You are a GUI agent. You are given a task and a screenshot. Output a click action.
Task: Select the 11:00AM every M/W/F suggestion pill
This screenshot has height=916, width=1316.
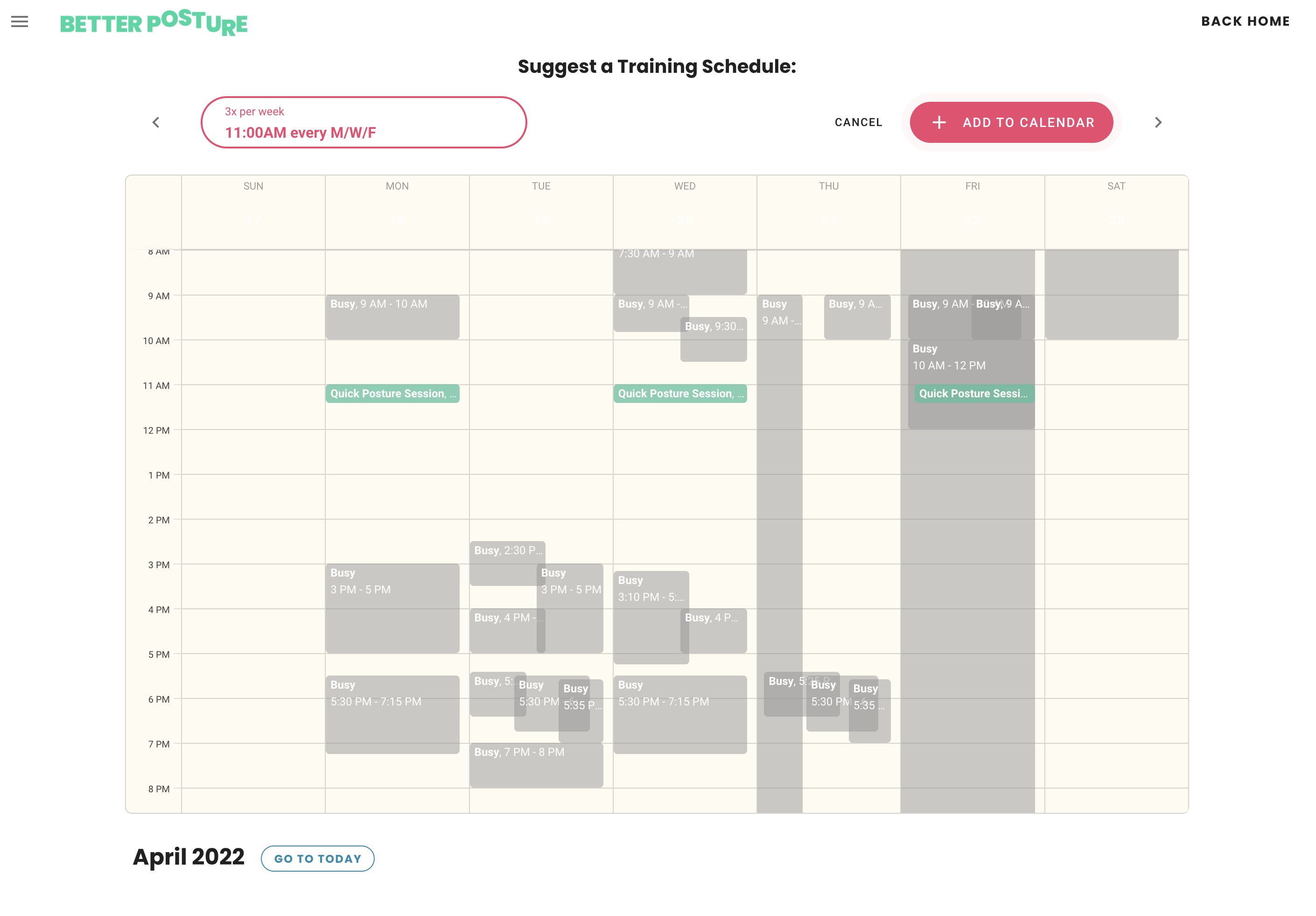[x=364, y=122]
